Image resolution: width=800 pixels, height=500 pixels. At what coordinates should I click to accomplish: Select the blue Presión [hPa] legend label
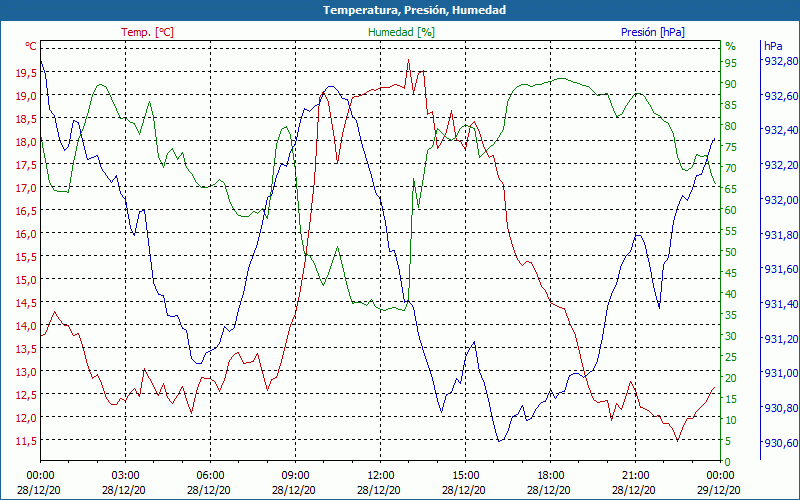pos(653,32)
